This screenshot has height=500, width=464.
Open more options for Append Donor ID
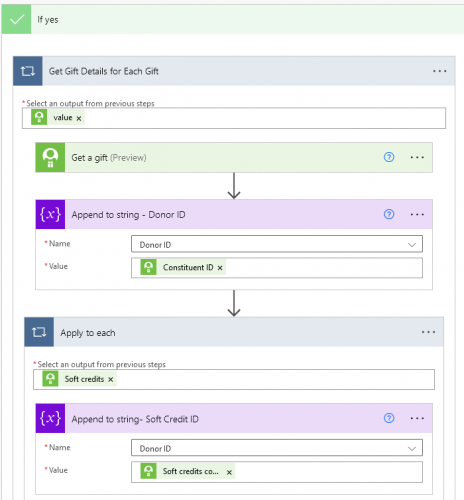417,214
